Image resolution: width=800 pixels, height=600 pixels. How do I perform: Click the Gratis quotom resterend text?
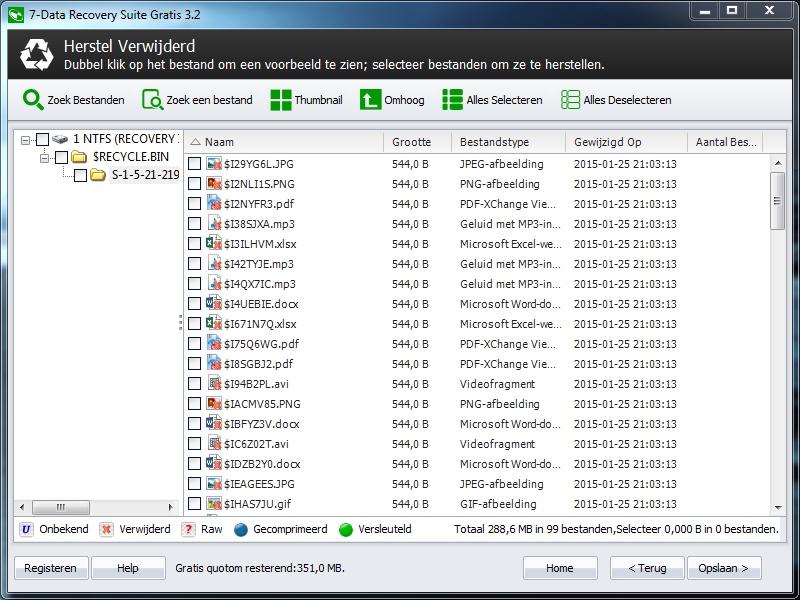pyautogui.click(x=260, y=568)
